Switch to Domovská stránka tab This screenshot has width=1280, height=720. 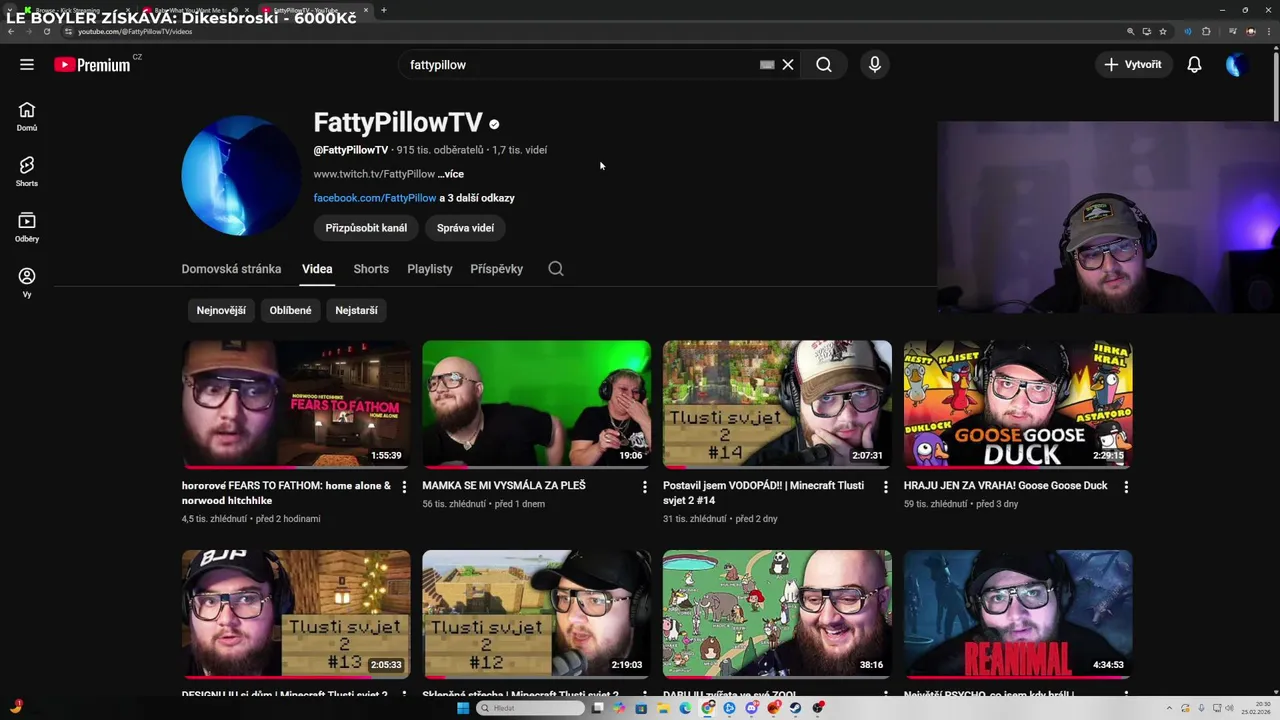click(231, 269)
